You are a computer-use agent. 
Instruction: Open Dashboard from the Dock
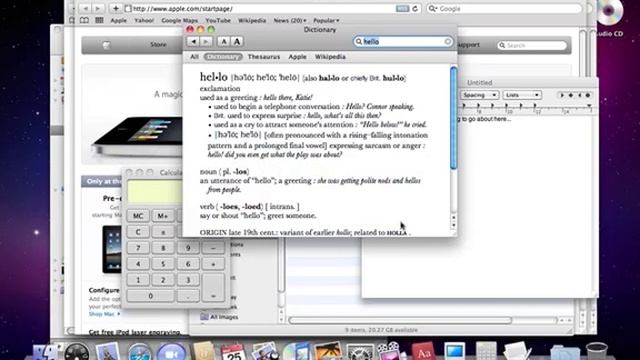point(77,351)
